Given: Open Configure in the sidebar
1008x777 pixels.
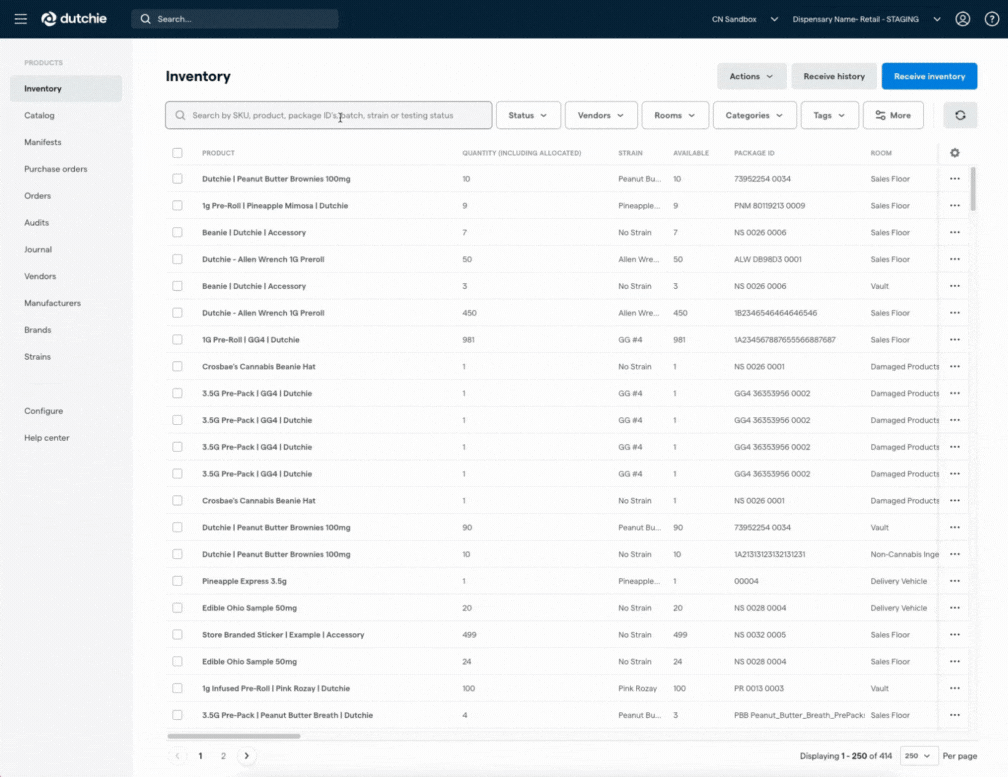Looking at the screenshot, I should [x=44, y=411].
